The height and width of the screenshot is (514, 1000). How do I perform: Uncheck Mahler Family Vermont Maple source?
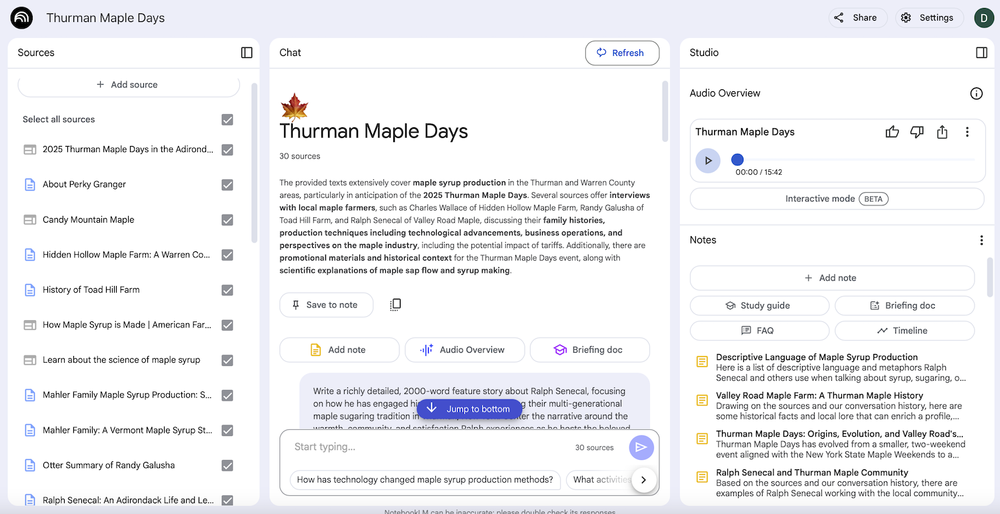tap(227, 430)
